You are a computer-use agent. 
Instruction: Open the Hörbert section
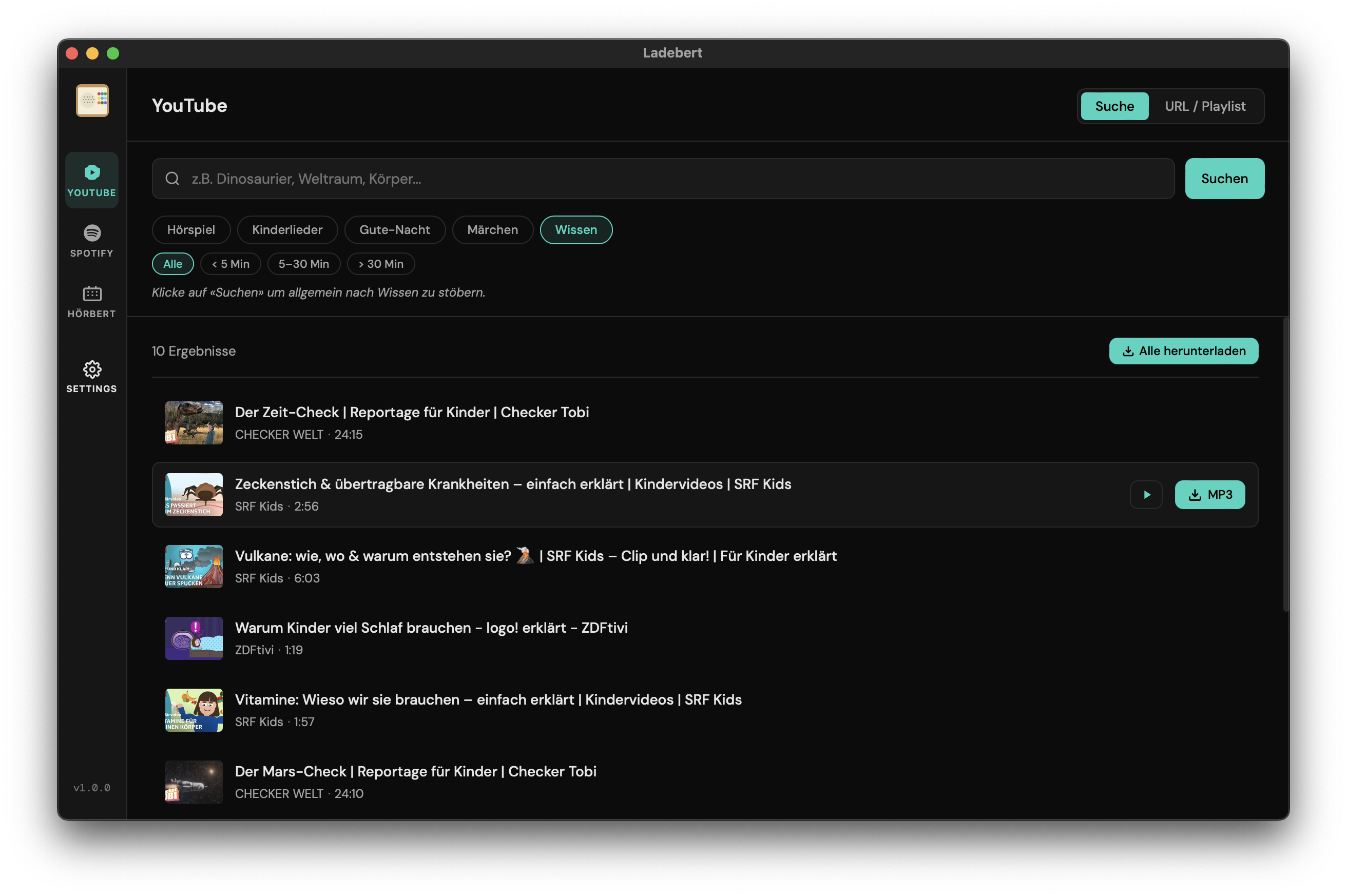pos(91,301)
